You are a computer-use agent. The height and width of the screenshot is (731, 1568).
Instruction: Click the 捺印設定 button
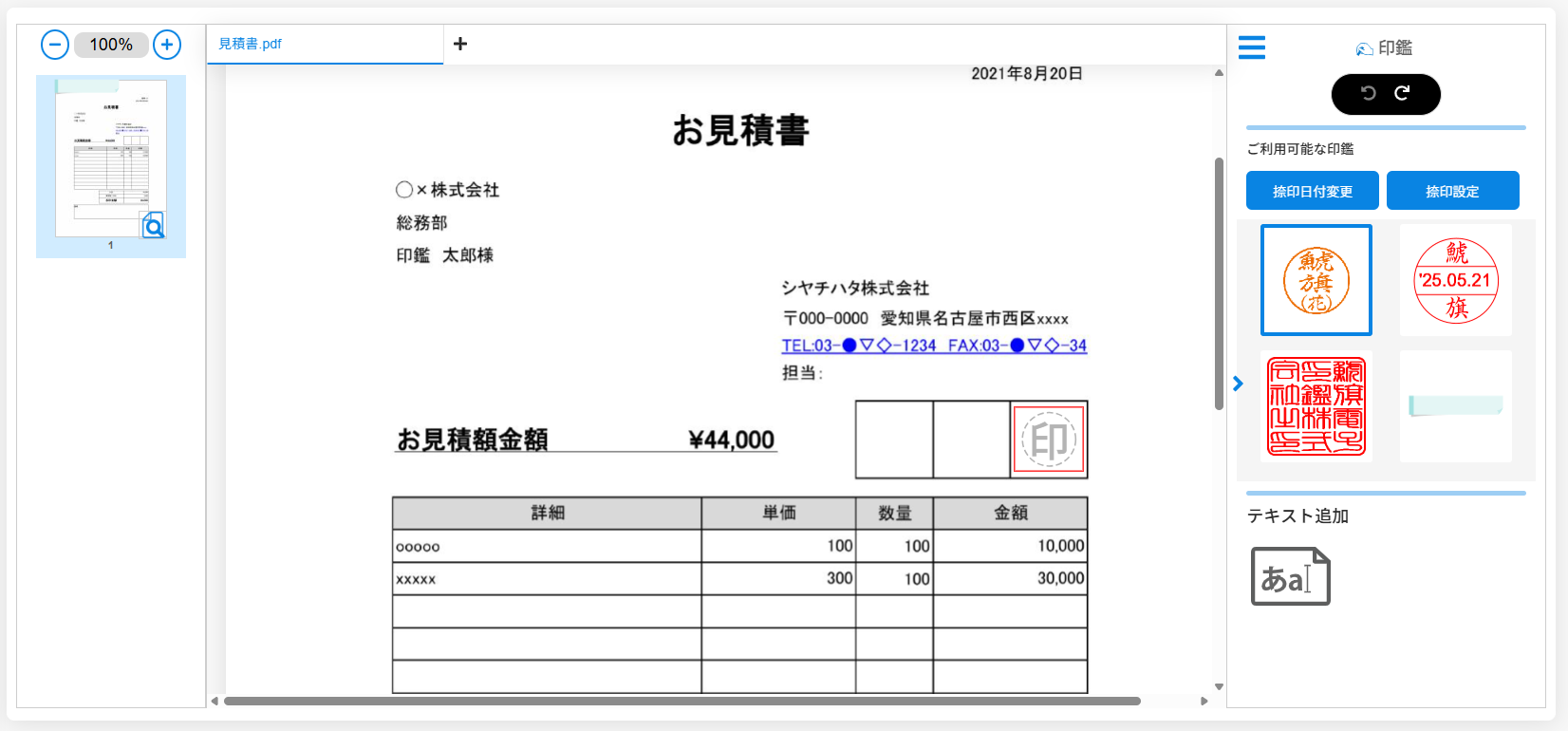pyautogui.click(x=1453, y=191)
